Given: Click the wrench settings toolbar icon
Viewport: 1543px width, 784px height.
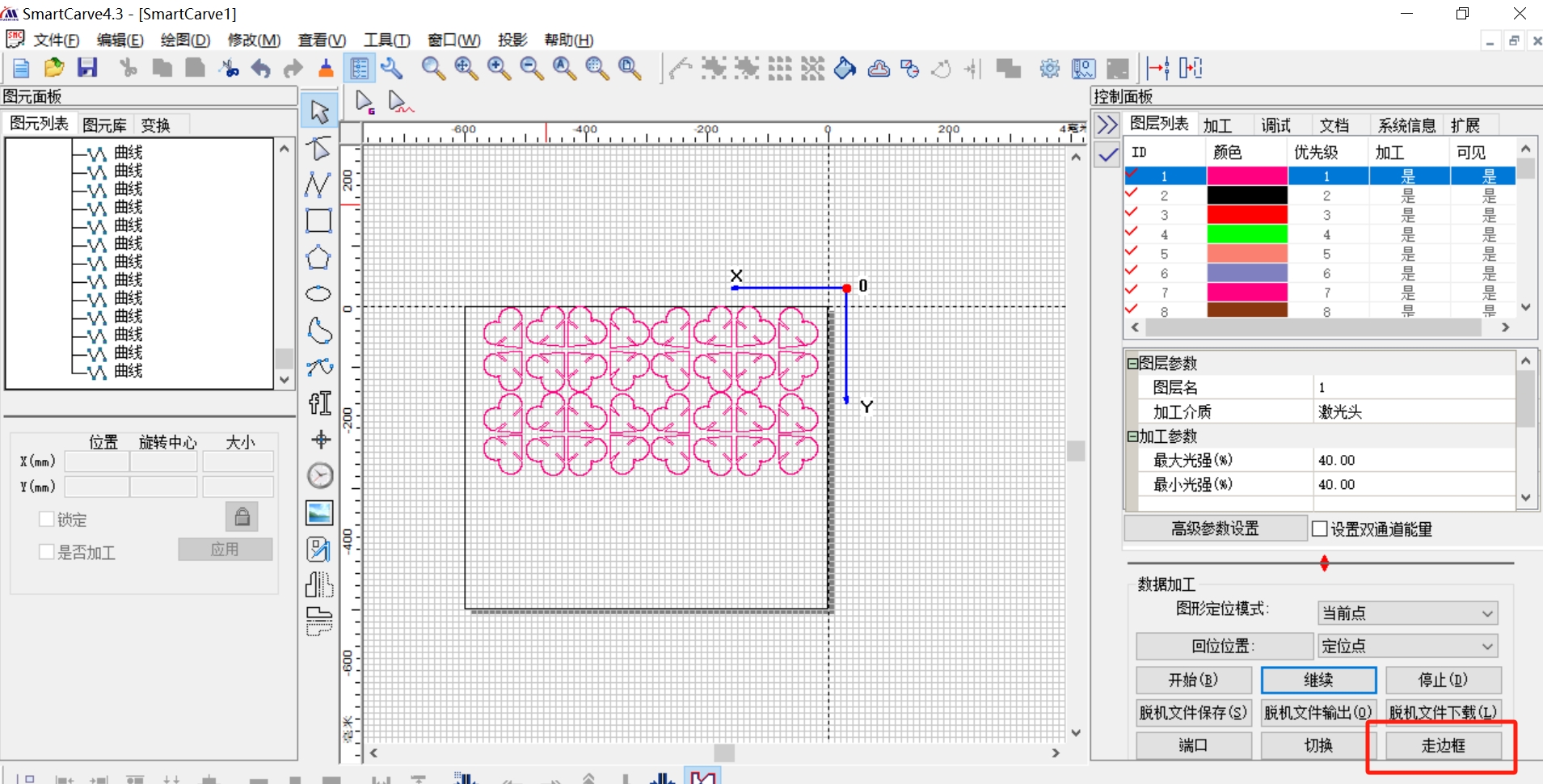Looking at the screenshot, I should pyautogui.click(x=392, y=69).
